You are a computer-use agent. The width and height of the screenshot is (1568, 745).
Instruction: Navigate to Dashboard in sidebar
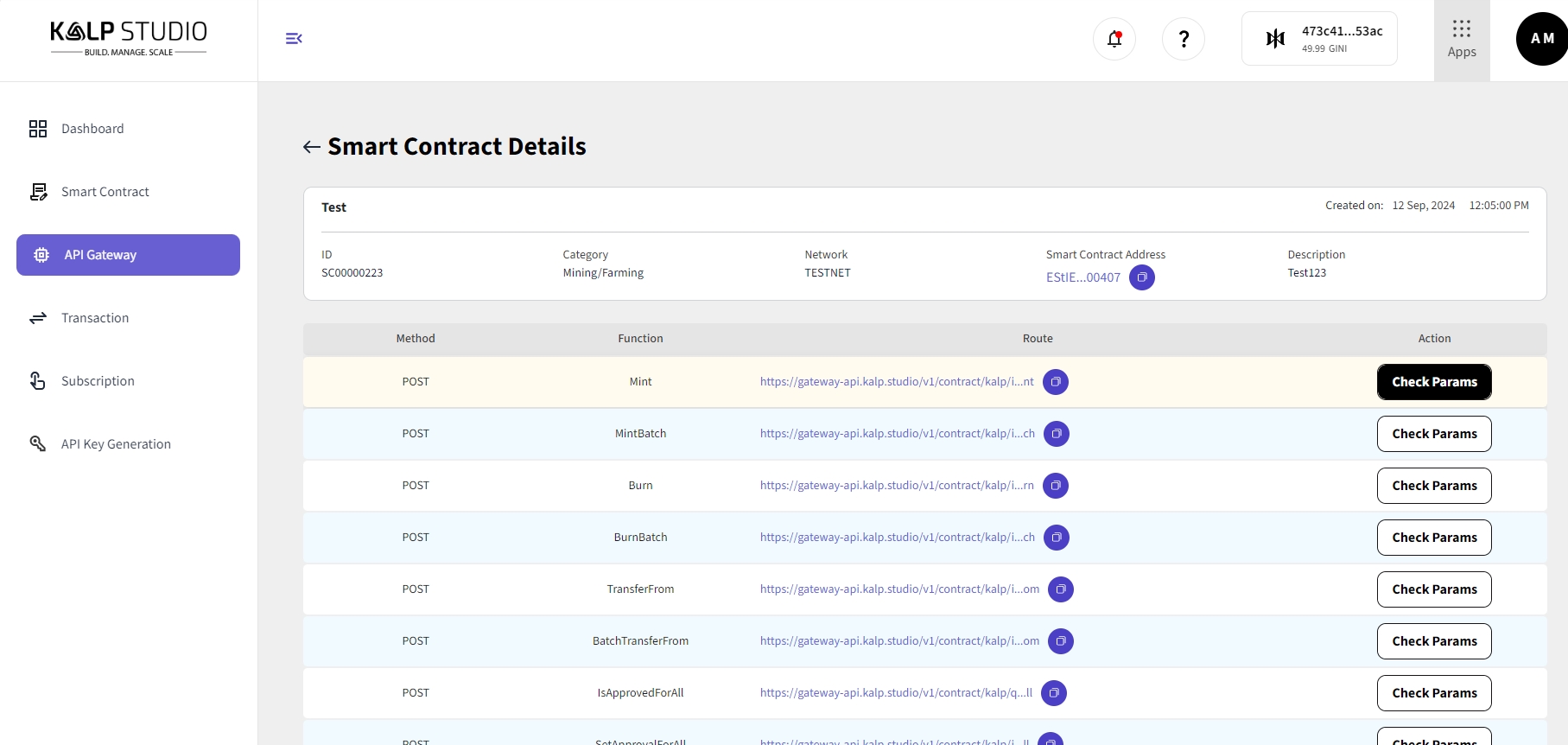pos(92,129)
